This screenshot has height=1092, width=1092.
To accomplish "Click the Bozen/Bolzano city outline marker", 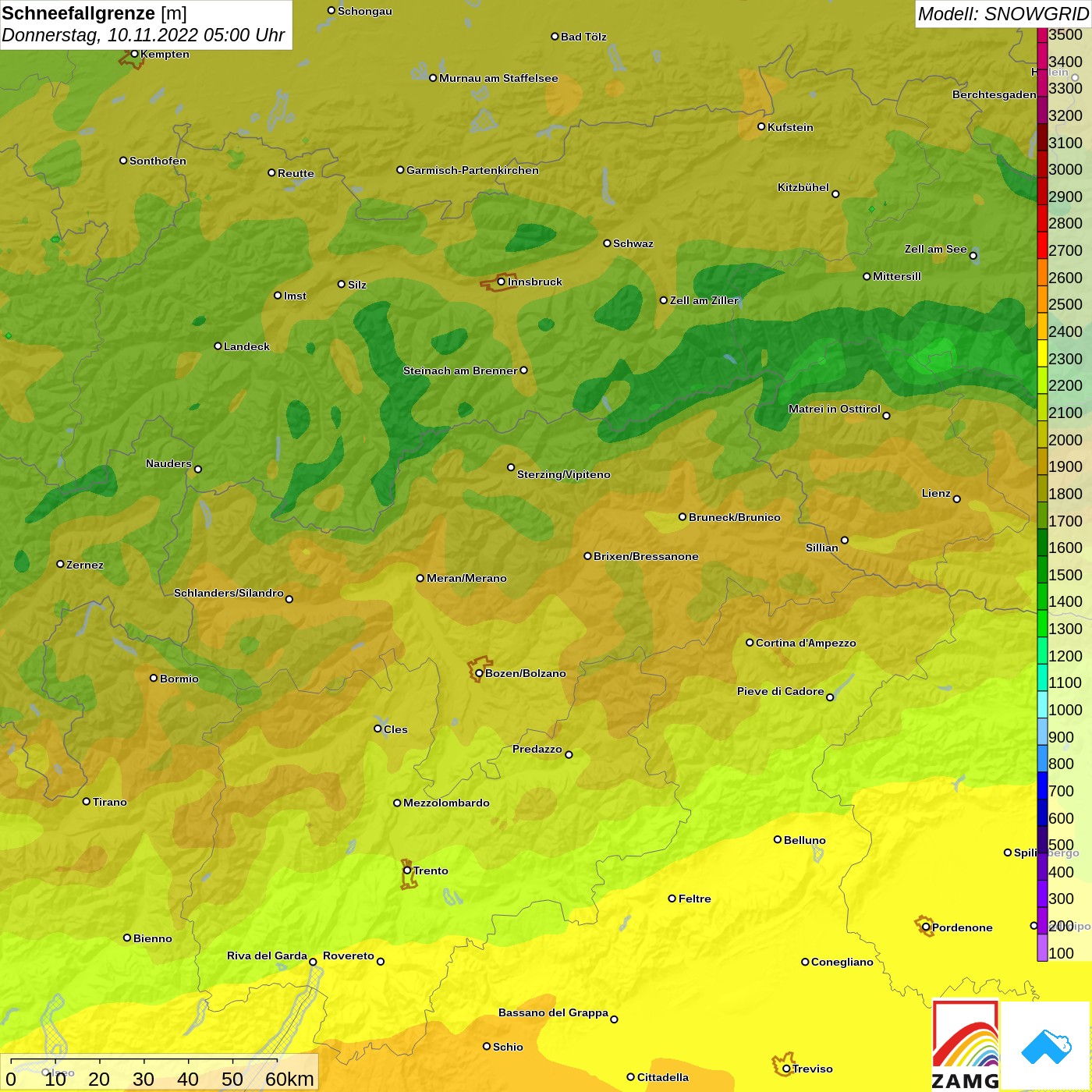I will [478, 671].
